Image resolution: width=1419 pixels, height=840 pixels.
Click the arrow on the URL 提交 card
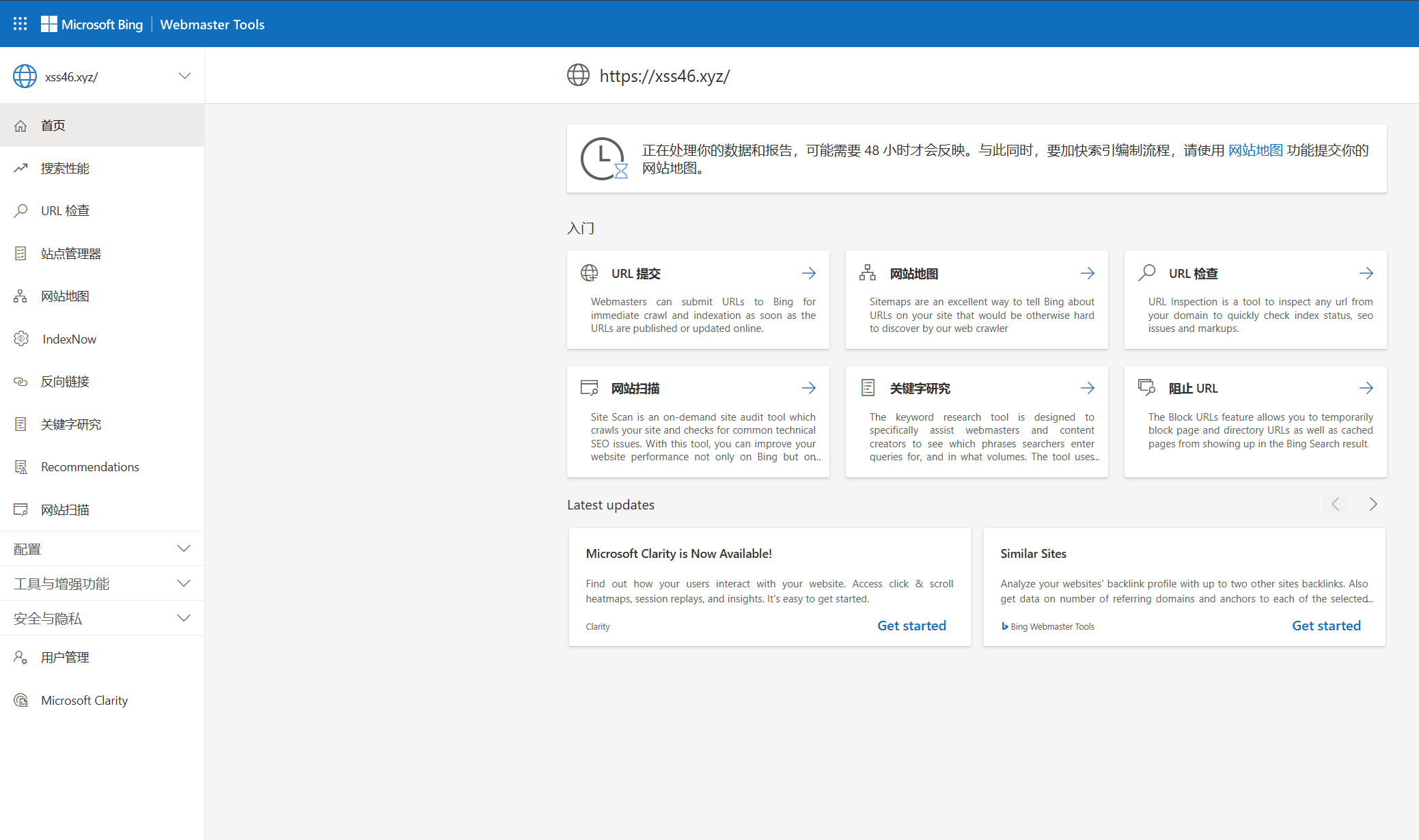(809, 273)
